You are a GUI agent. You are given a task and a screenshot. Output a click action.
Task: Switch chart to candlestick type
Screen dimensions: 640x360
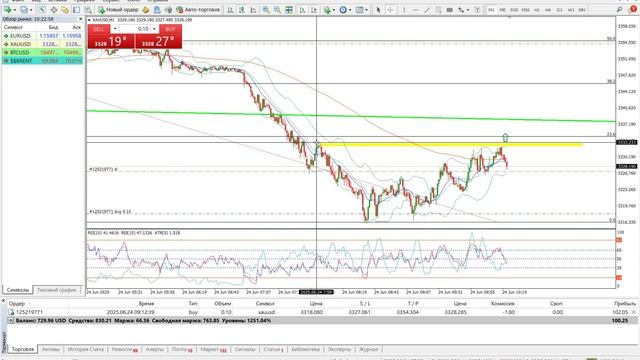tap(242, 9)
